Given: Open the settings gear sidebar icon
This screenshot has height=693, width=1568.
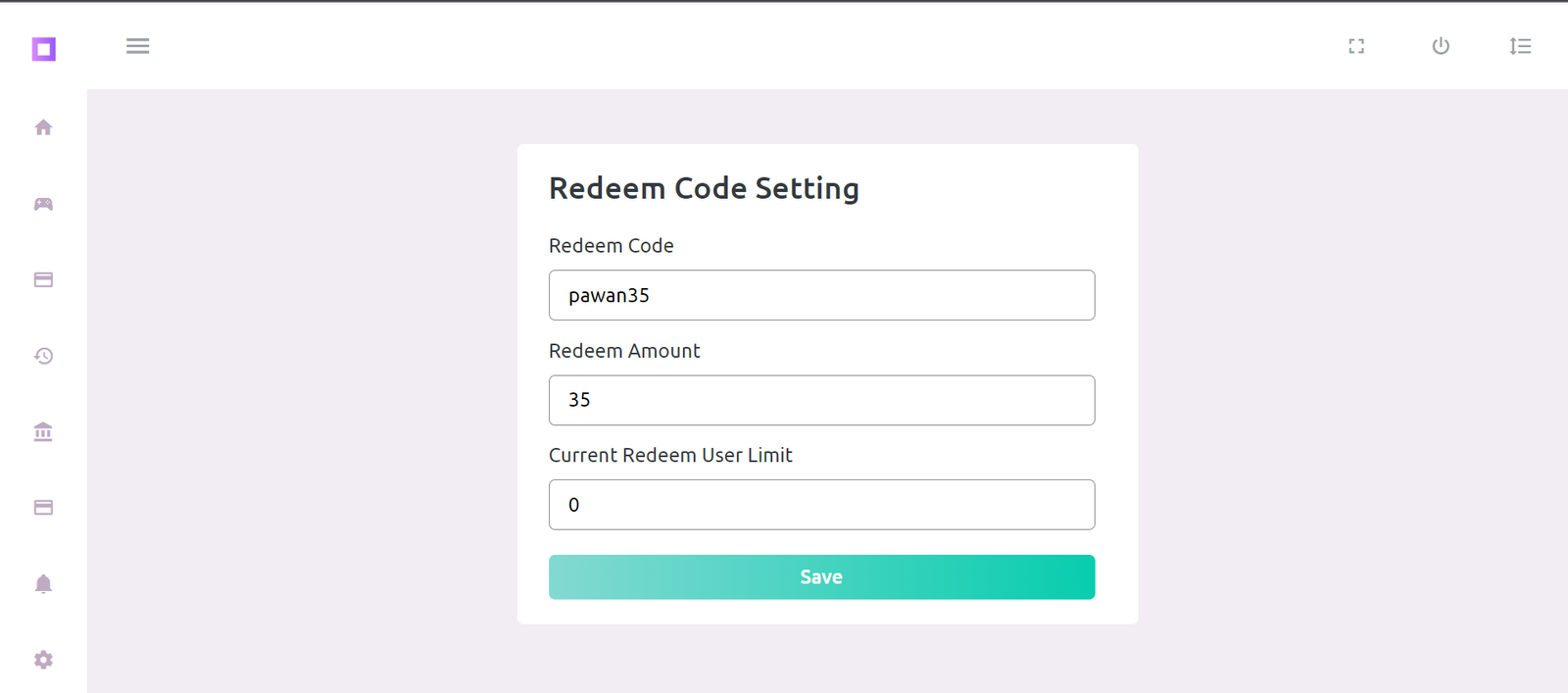Looking at the screenshot, I should point(43,660).
